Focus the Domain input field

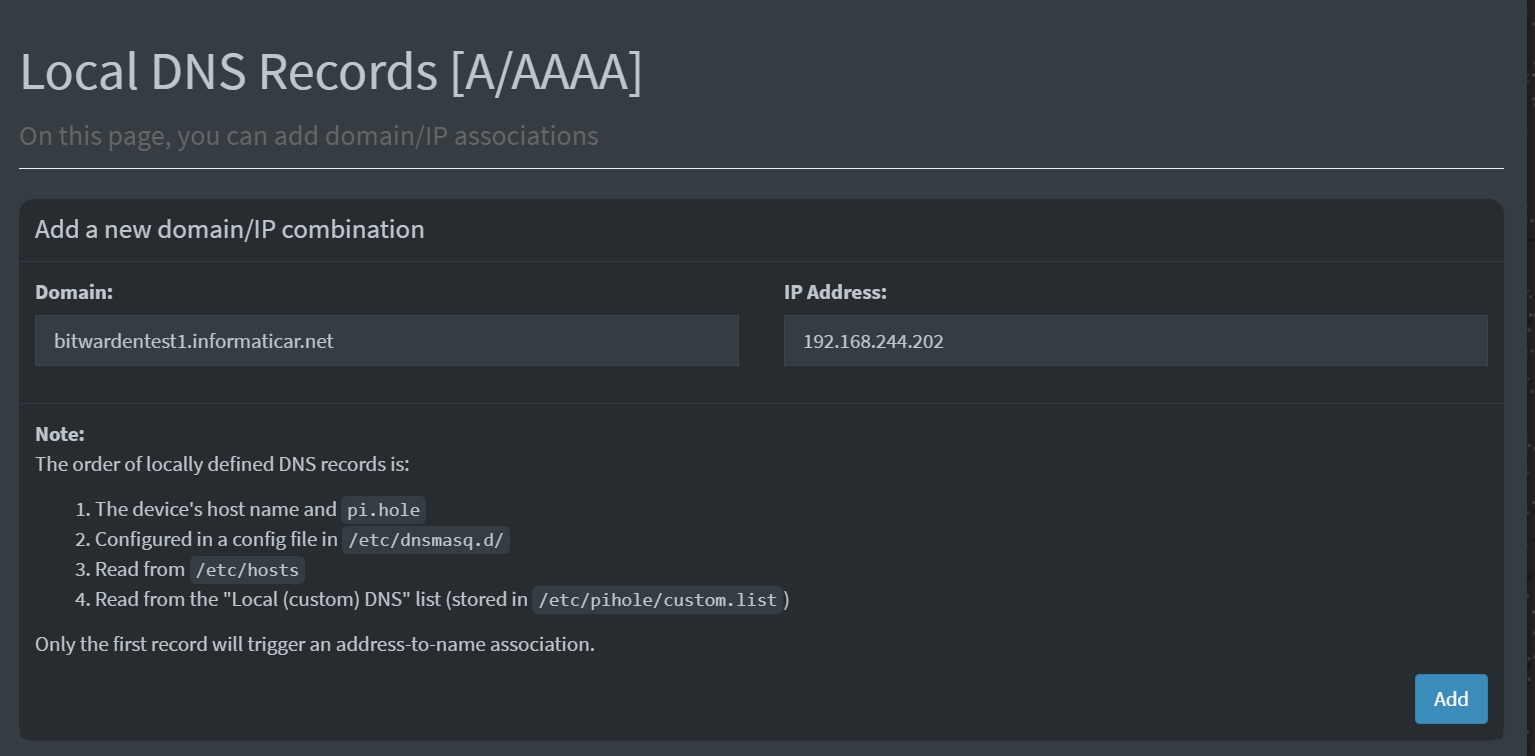pyautogui.click(x=387, y=341)
